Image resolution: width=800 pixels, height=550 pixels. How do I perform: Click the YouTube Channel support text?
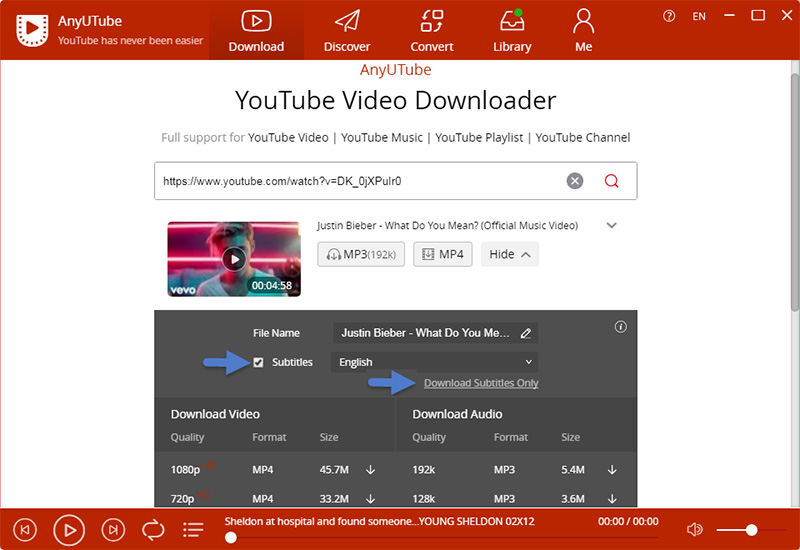pyautogui.click(x=583, y=138)
